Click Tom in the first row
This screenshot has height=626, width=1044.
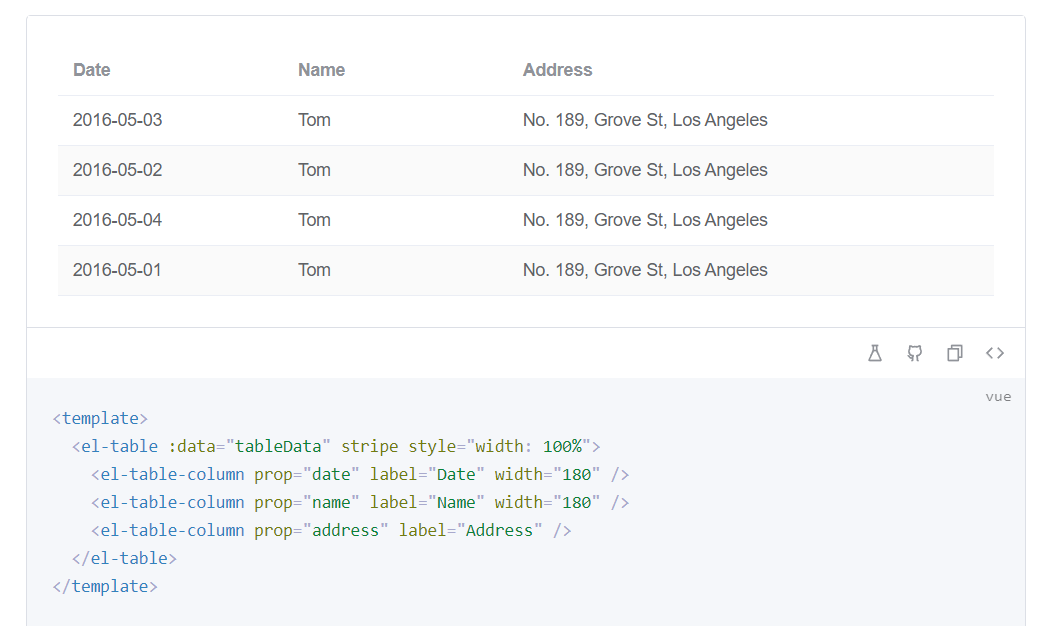(x=314, y=120)
